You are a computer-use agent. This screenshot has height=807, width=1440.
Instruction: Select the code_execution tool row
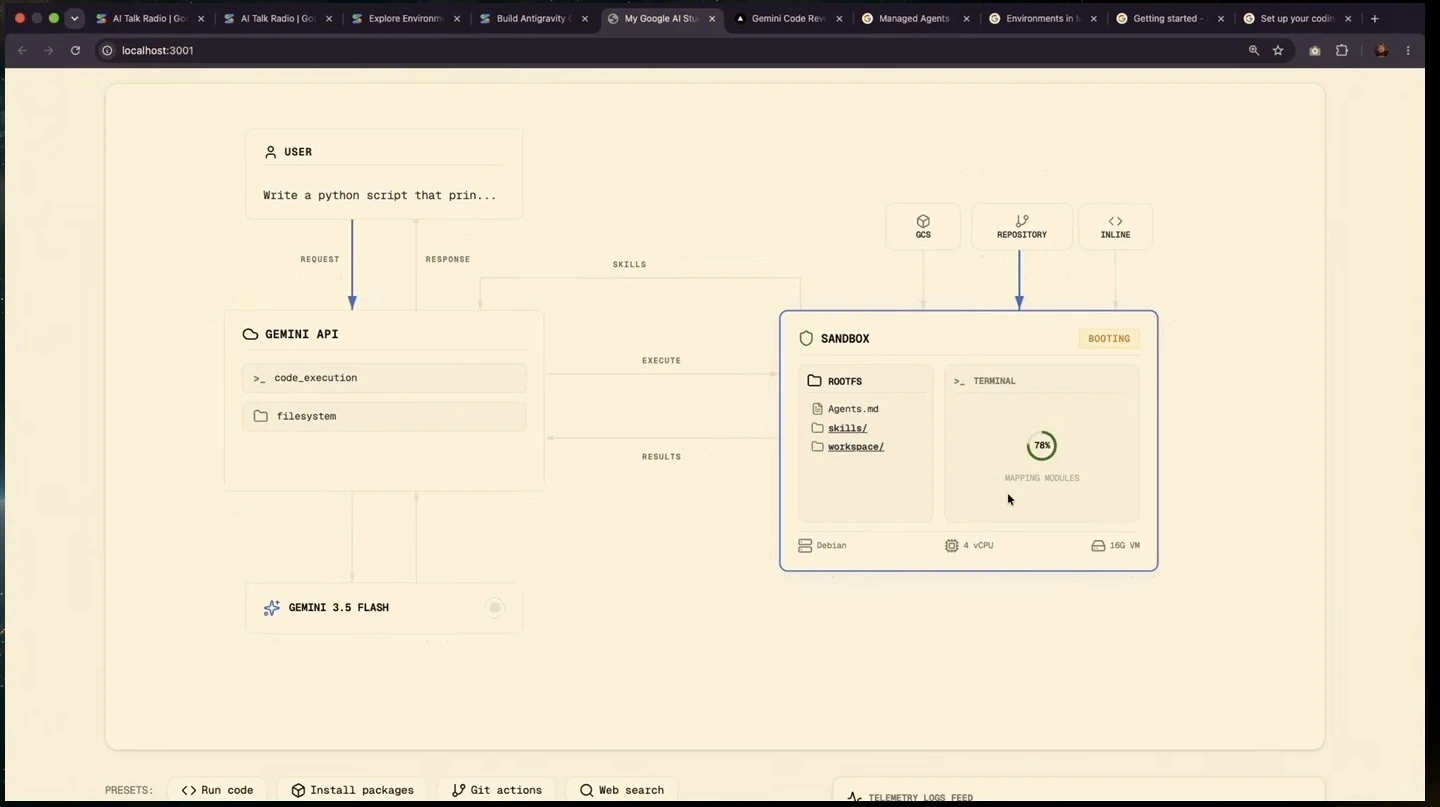(x=384, y=378)
